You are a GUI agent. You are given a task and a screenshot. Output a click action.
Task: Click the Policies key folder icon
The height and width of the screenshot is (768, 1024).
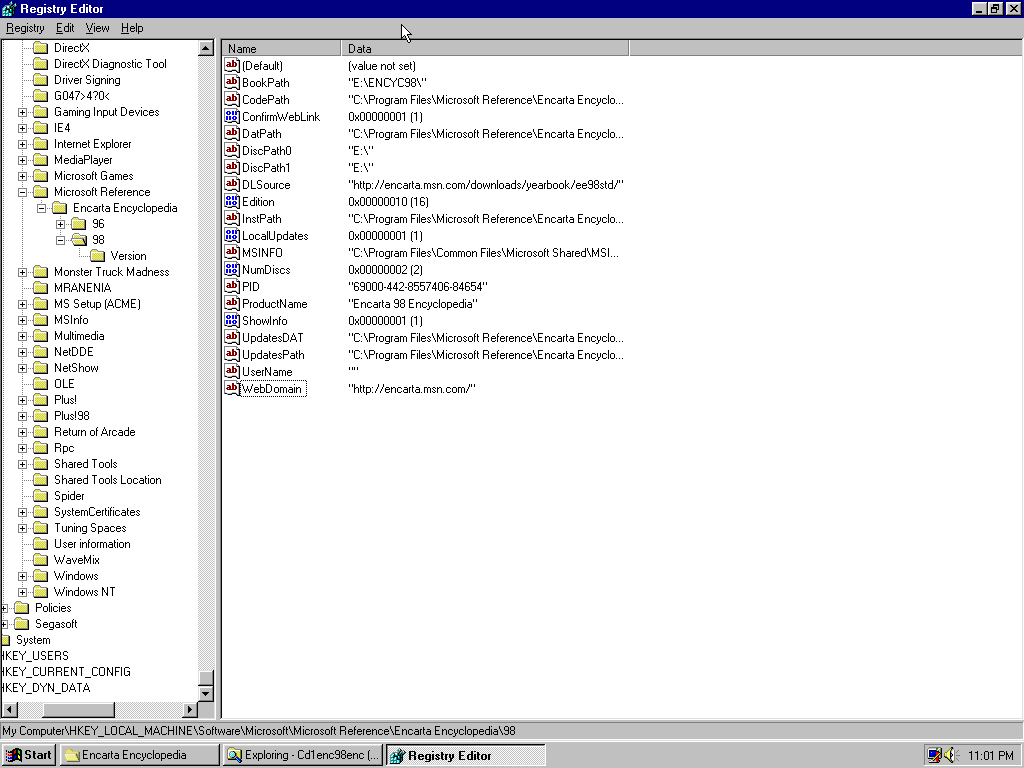pos(22,608)
